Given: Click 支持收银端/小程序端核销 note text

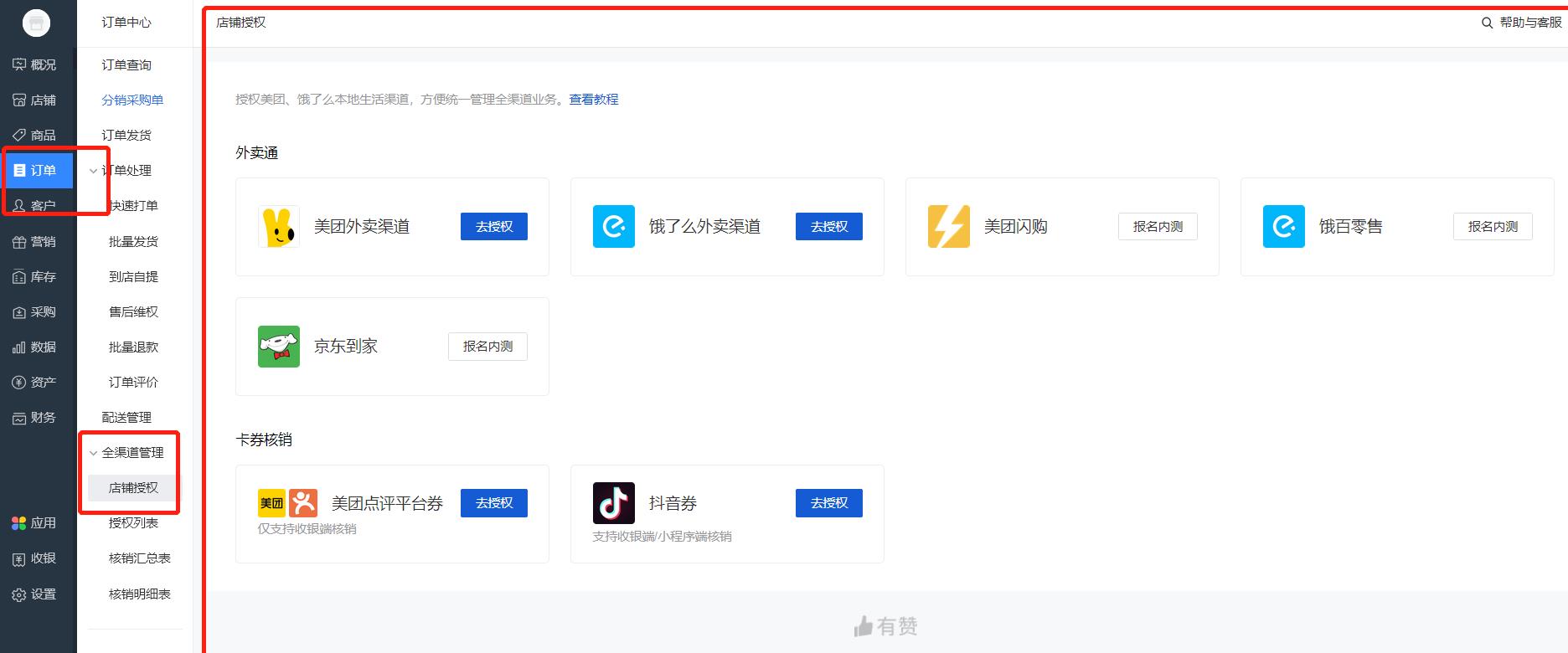Looking at the screenshot, I should coord(663,536).
